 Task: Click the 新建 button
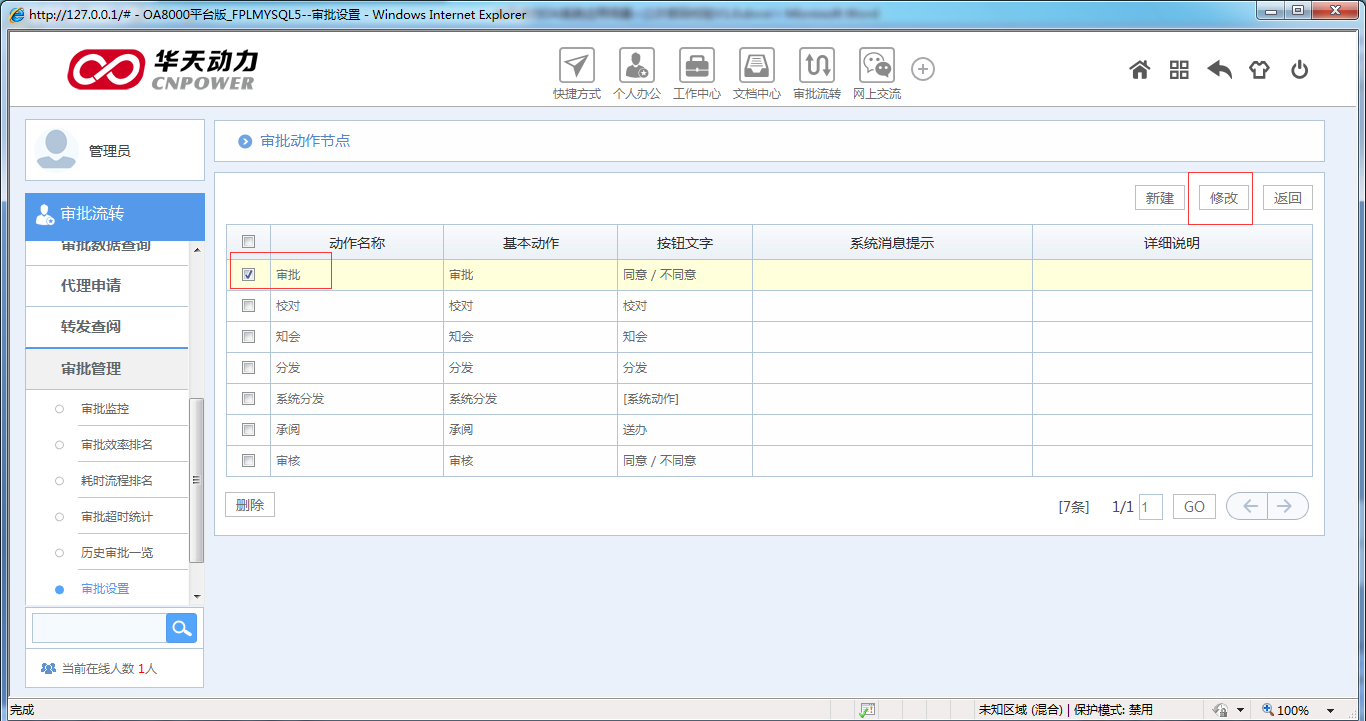tap(1159, 197)
